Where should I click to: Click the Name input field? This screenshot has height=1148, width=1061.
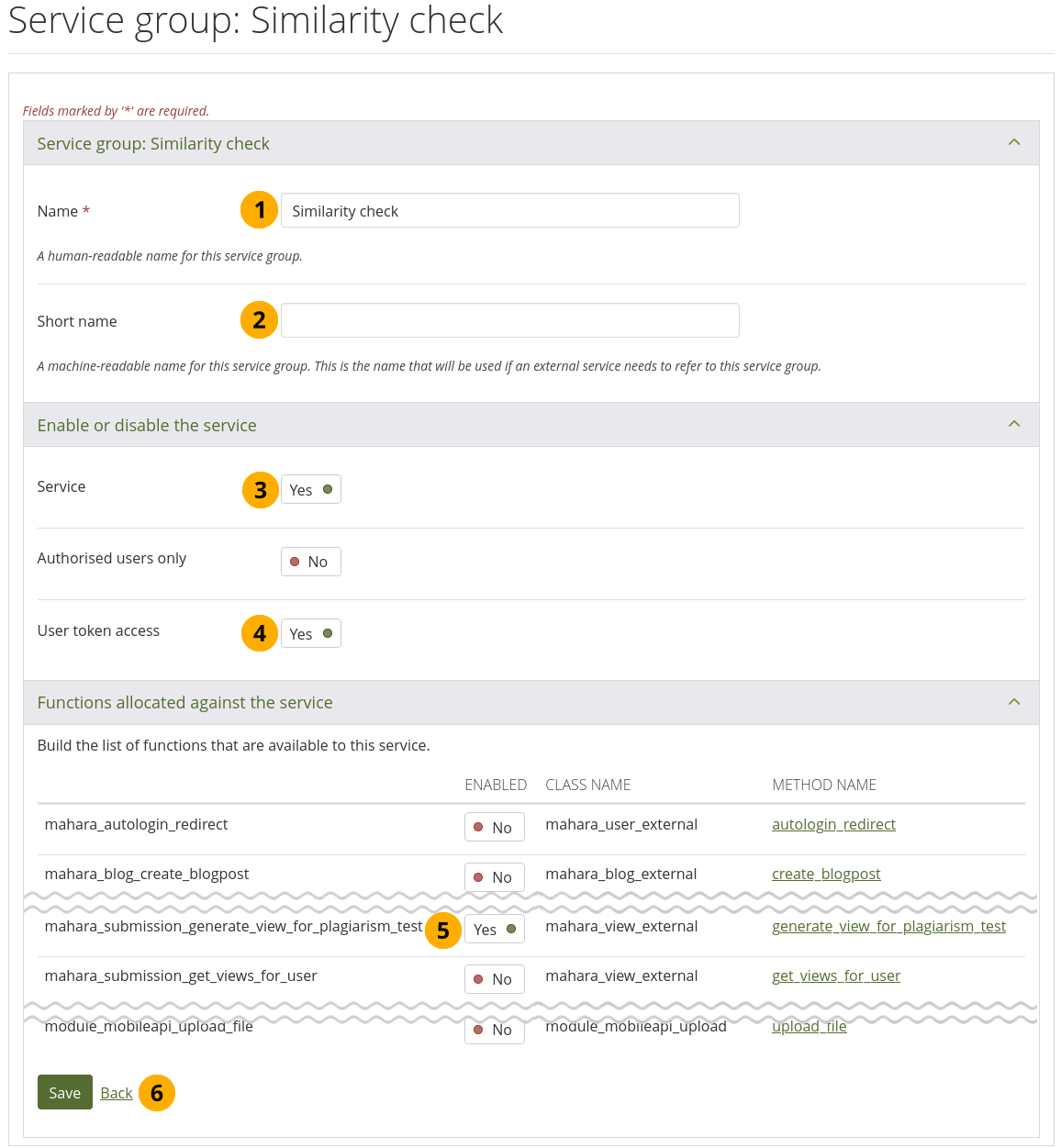click(509, 210)
